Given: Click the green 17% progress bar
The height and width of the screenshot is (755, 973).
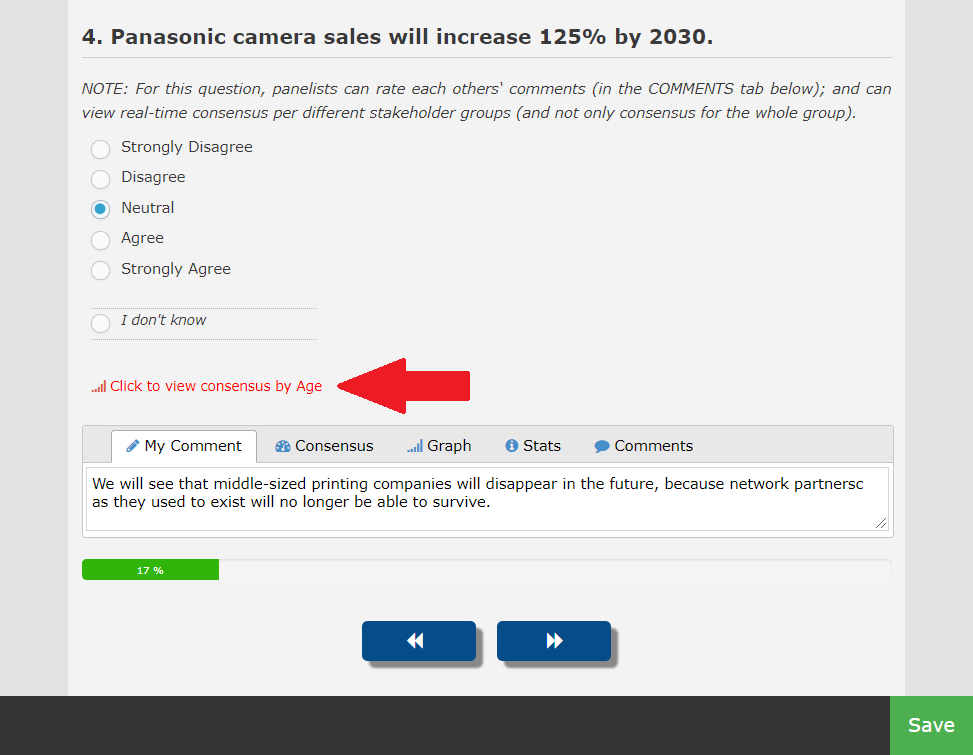Looking at the screenshot, I should [x=150, y=570].
